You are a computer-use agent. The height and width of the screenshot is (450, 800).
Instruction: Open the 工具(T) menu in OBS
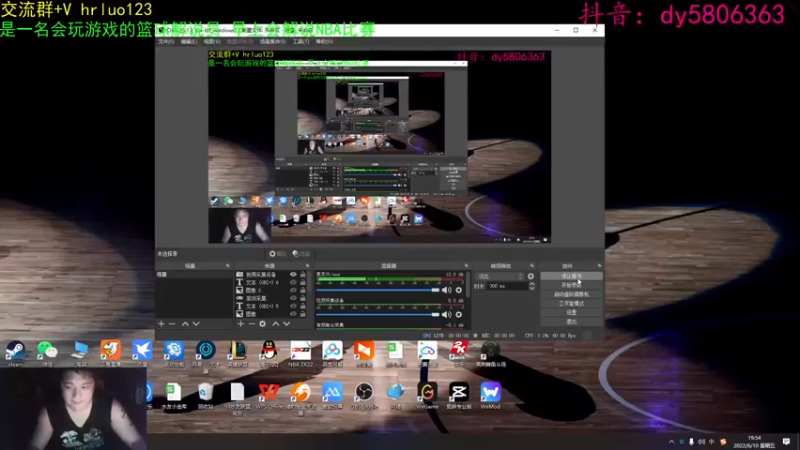pos(301,41)
